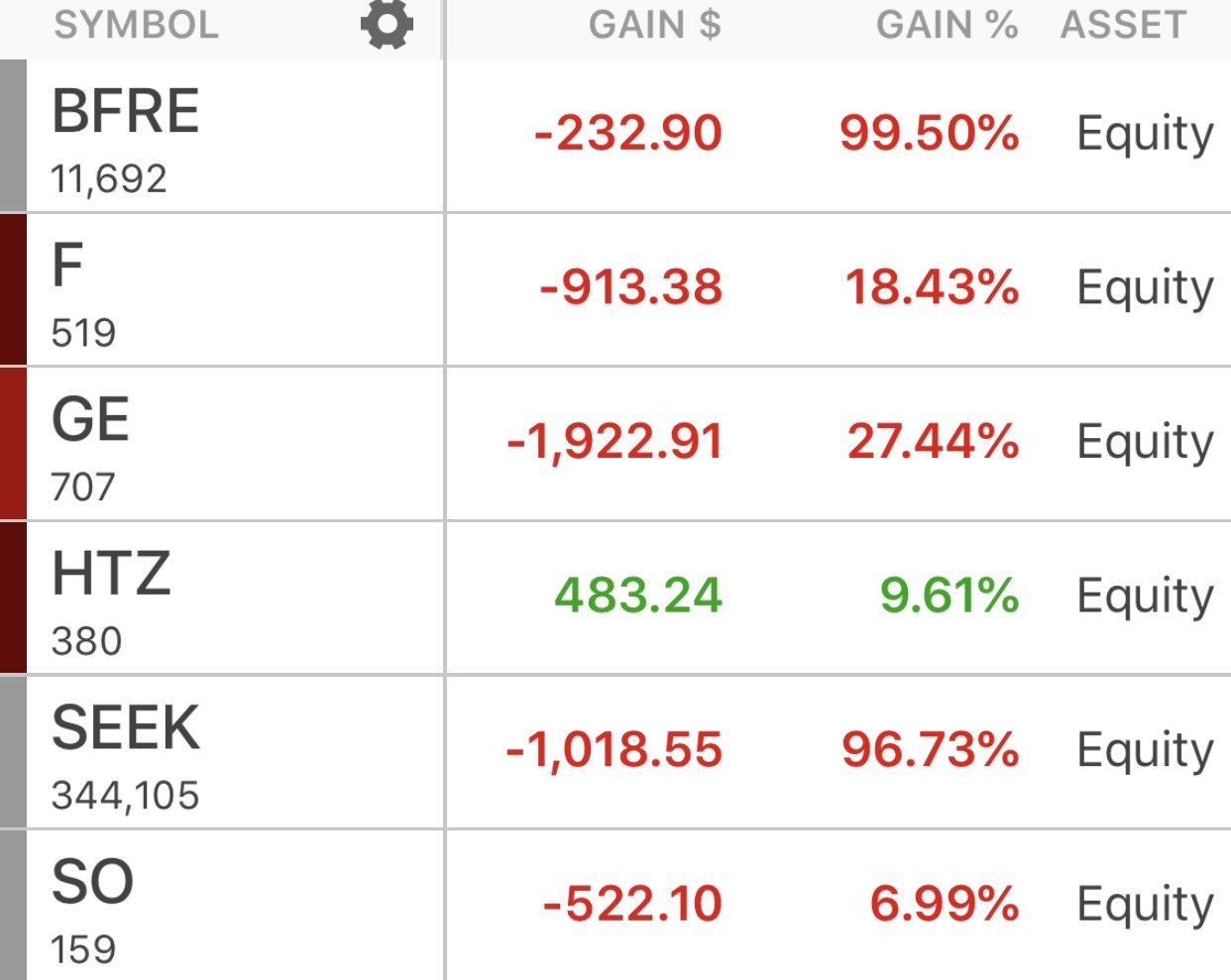
Task: Sort by the GAIN $ column header
Action: [x=655, y=25]
